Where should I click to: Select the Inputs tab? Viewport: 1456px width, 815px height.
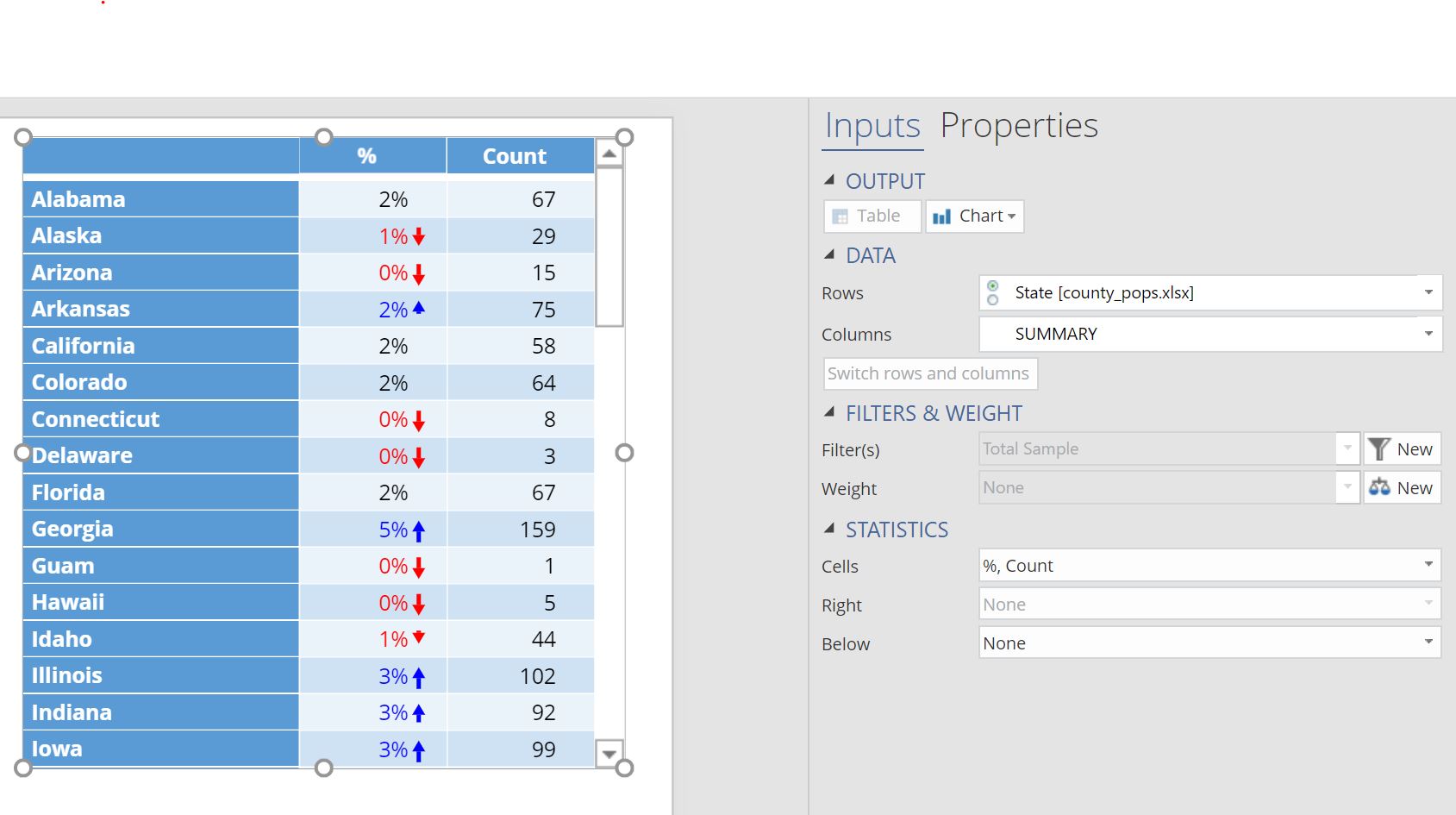pyautogui.click(x=872, y=126)
